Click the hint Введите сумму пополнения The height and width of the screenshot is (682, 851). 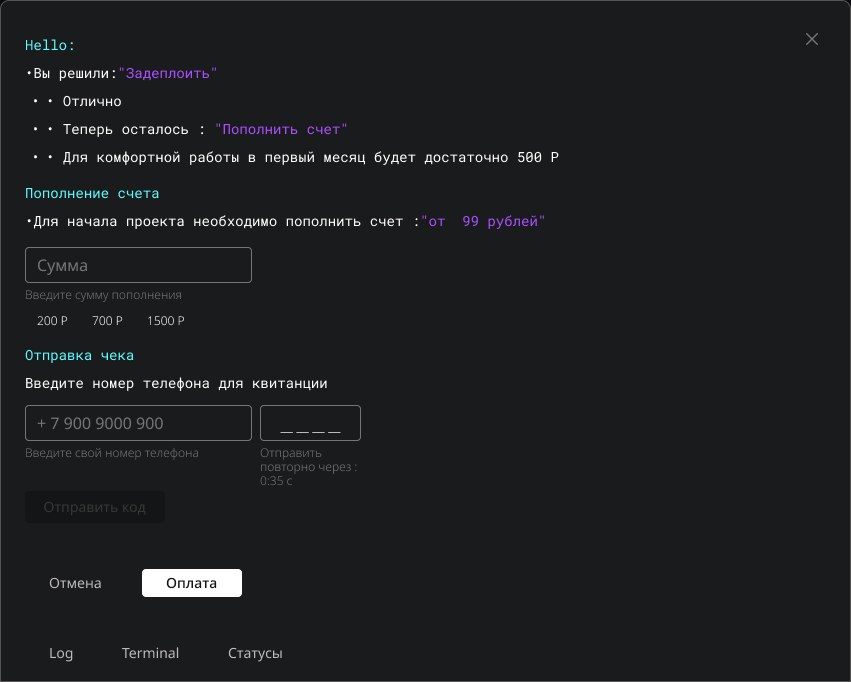[103, 295]
